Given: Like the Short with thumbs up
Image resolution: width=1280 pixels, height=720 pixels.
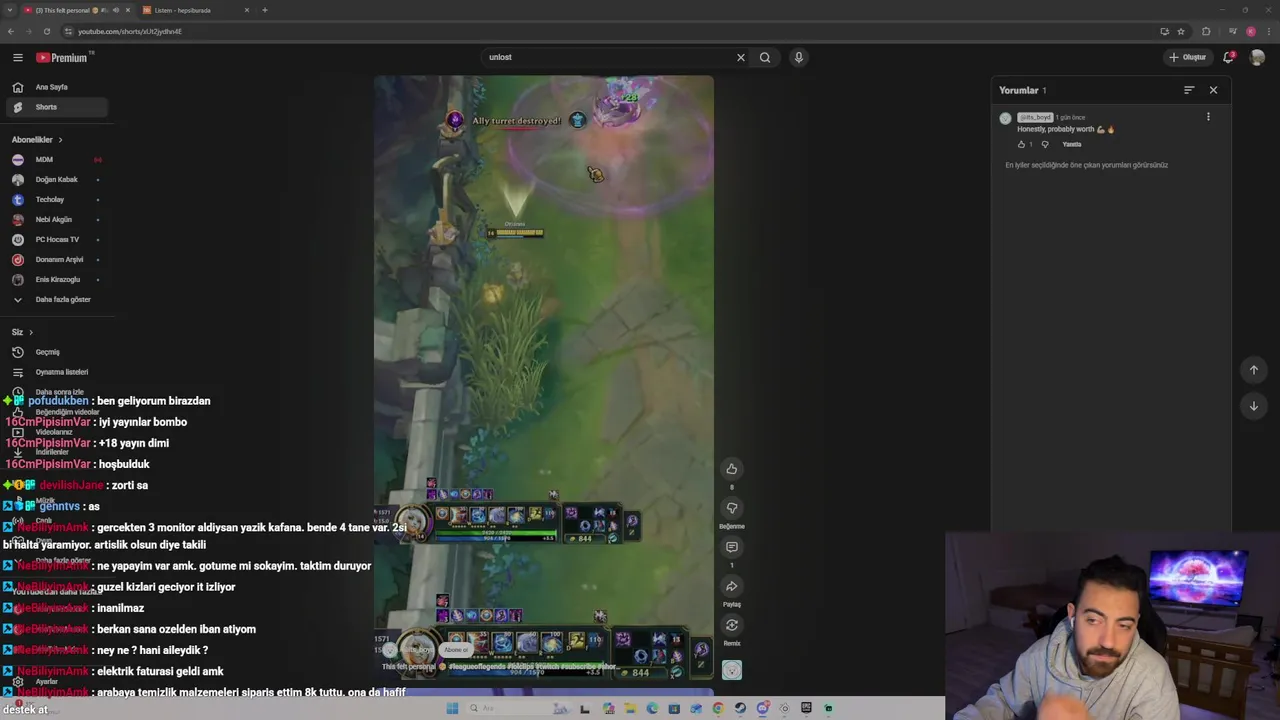Looking at the screenshot, I should pyautogui.click(x=732, y=469).
